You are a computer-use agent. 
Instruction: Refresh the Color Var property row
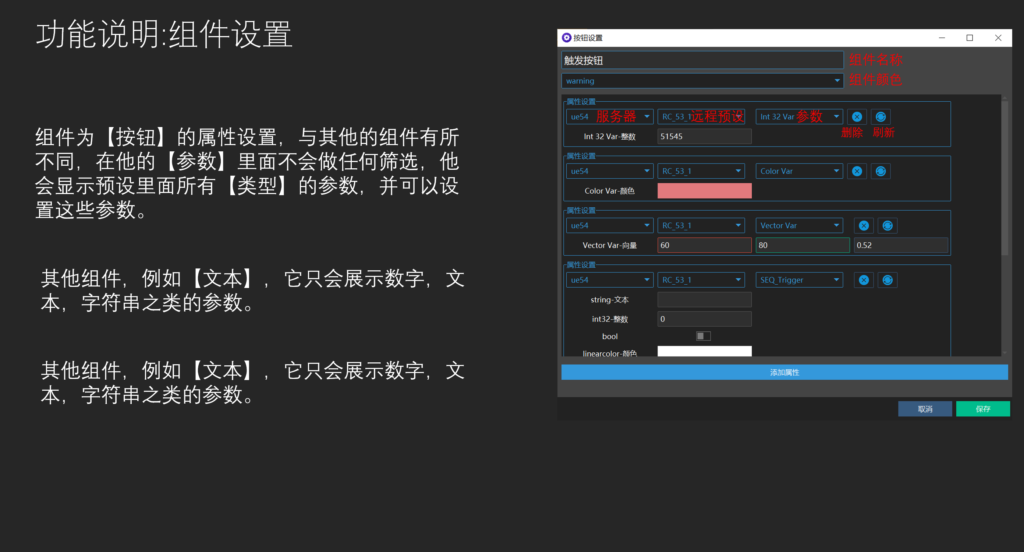880,171
